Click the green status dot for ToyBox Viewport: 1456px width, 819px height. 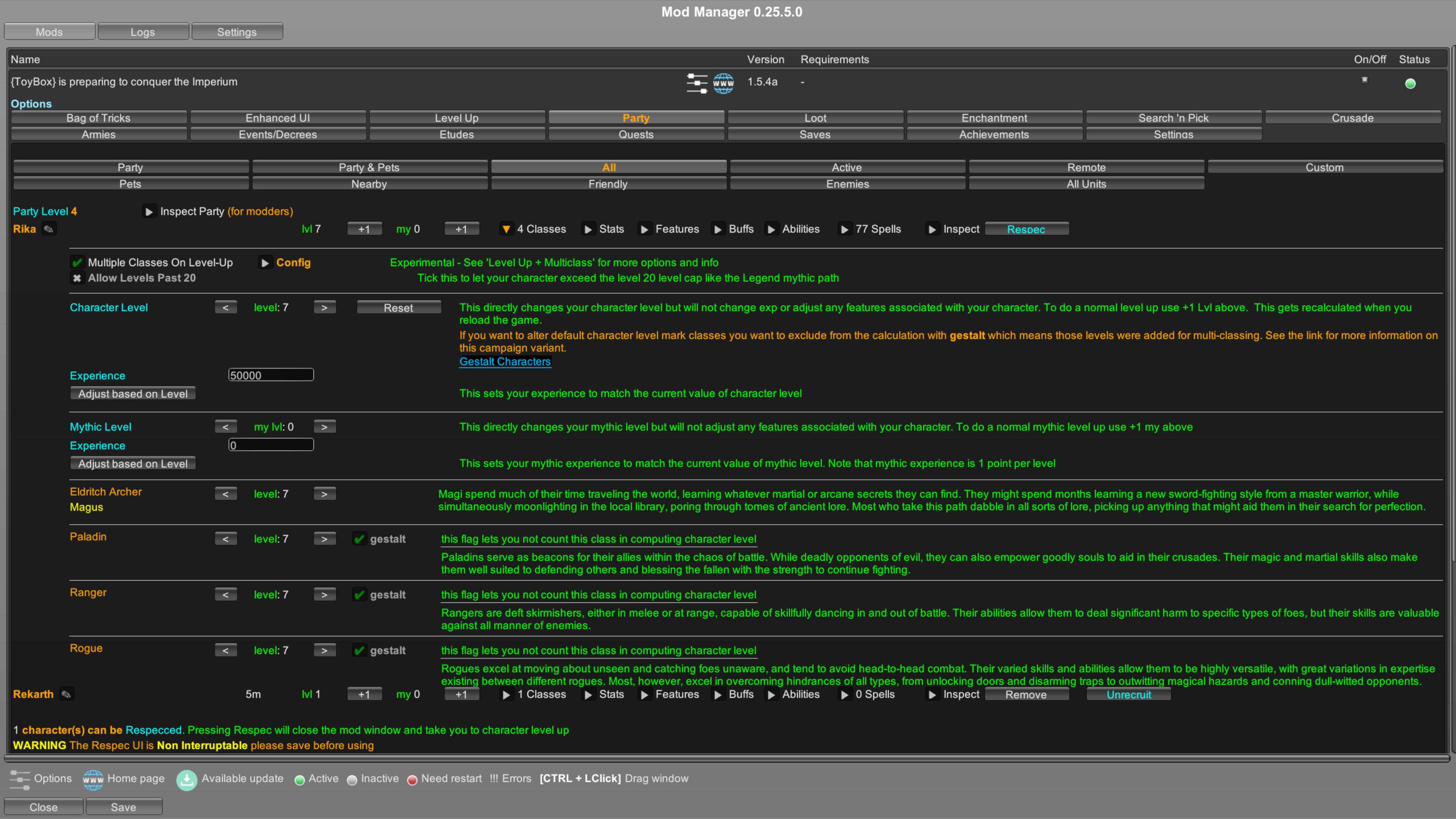(x=1410, y=83)
